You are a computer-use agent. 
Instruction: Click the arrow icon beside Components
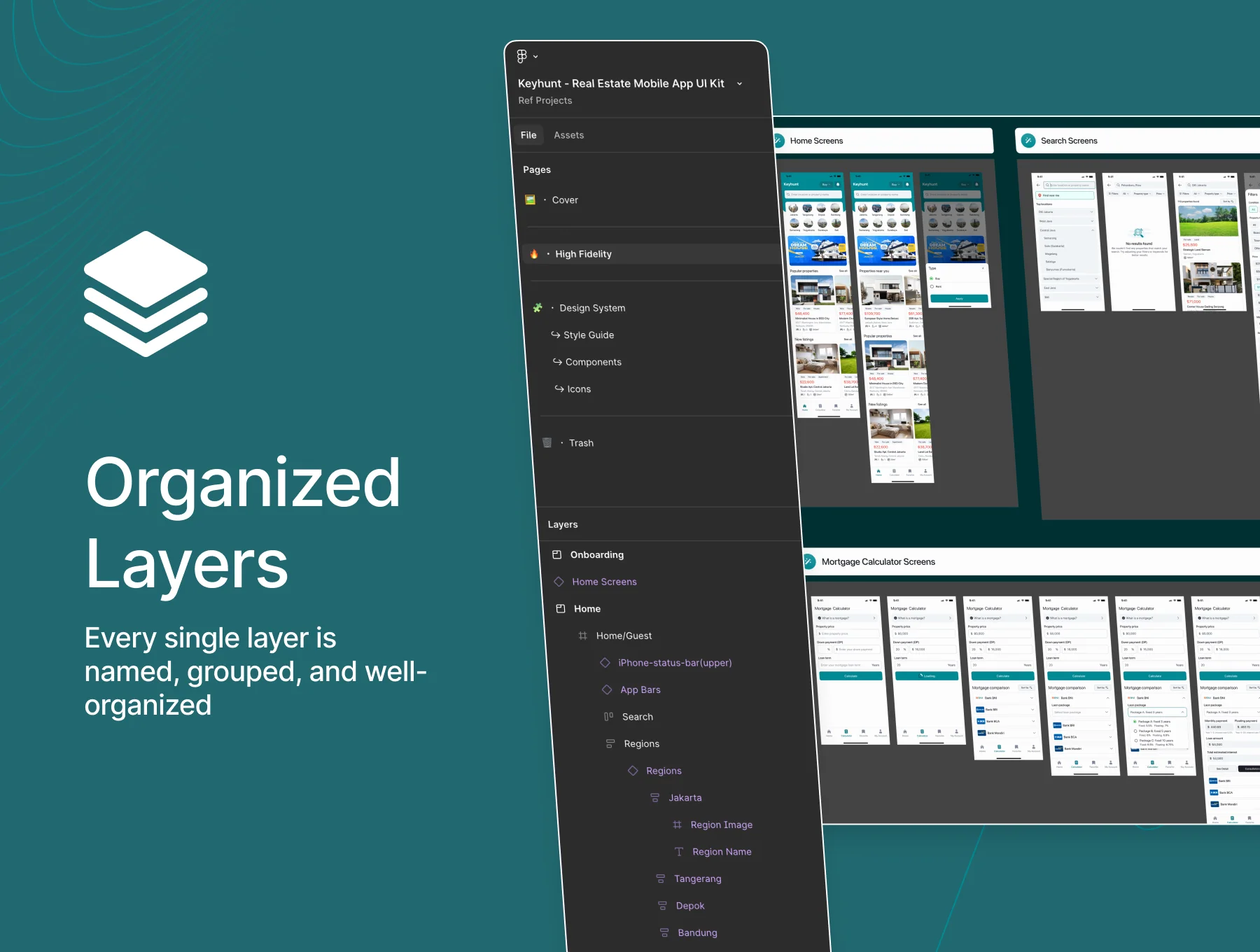pos(558,362)
